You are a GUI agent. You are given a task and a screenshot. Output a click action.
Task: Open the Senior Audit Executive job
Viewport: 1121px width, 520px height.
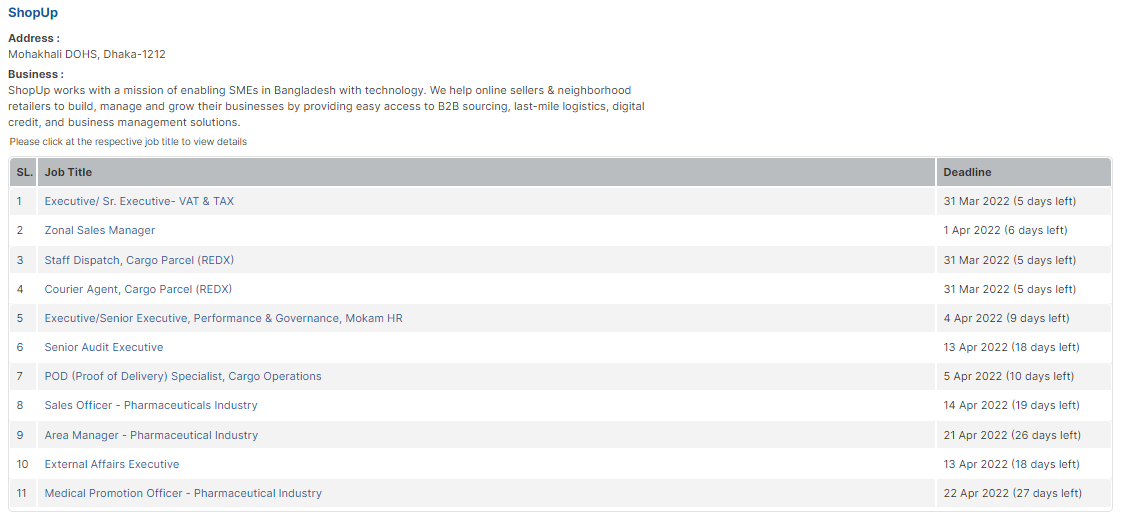104,347
